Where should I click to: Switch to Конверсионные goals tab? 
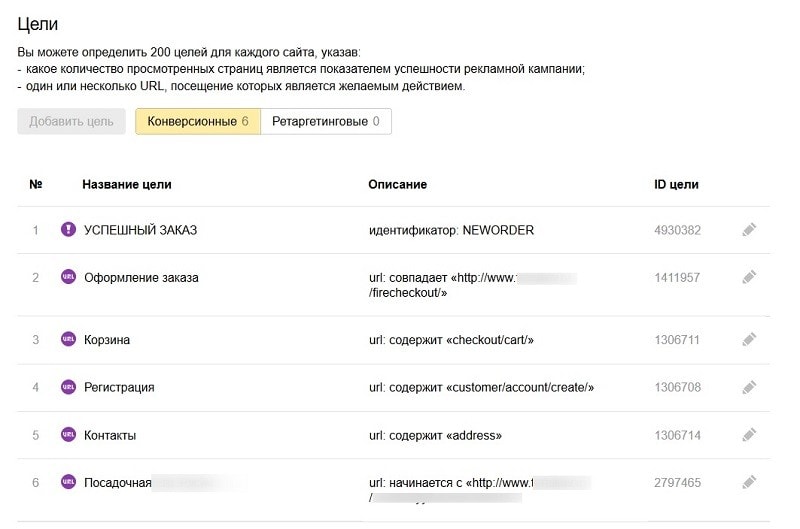tap(198, 121)
